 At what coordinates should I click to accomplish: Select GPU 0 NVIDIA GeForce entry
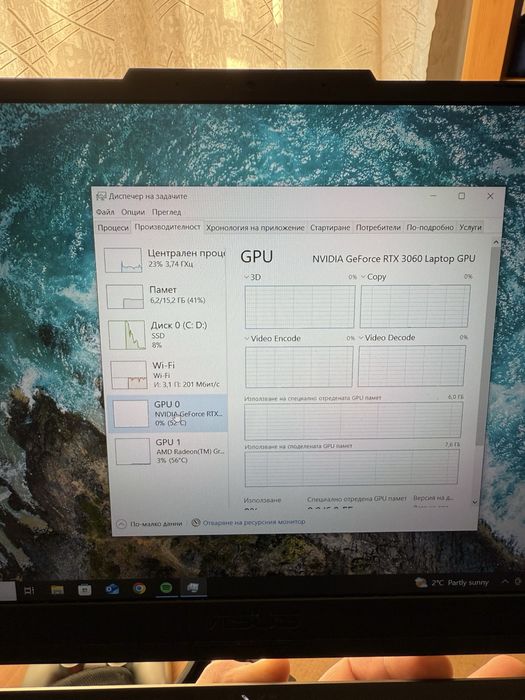pyautogui.click(x=168, y=413)
